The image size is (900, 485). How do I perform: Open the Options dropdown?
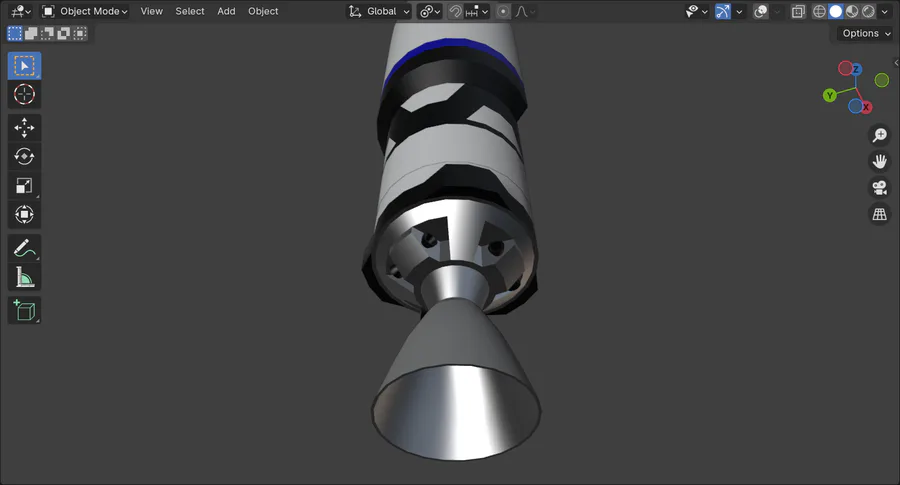[x=866, y=33]
